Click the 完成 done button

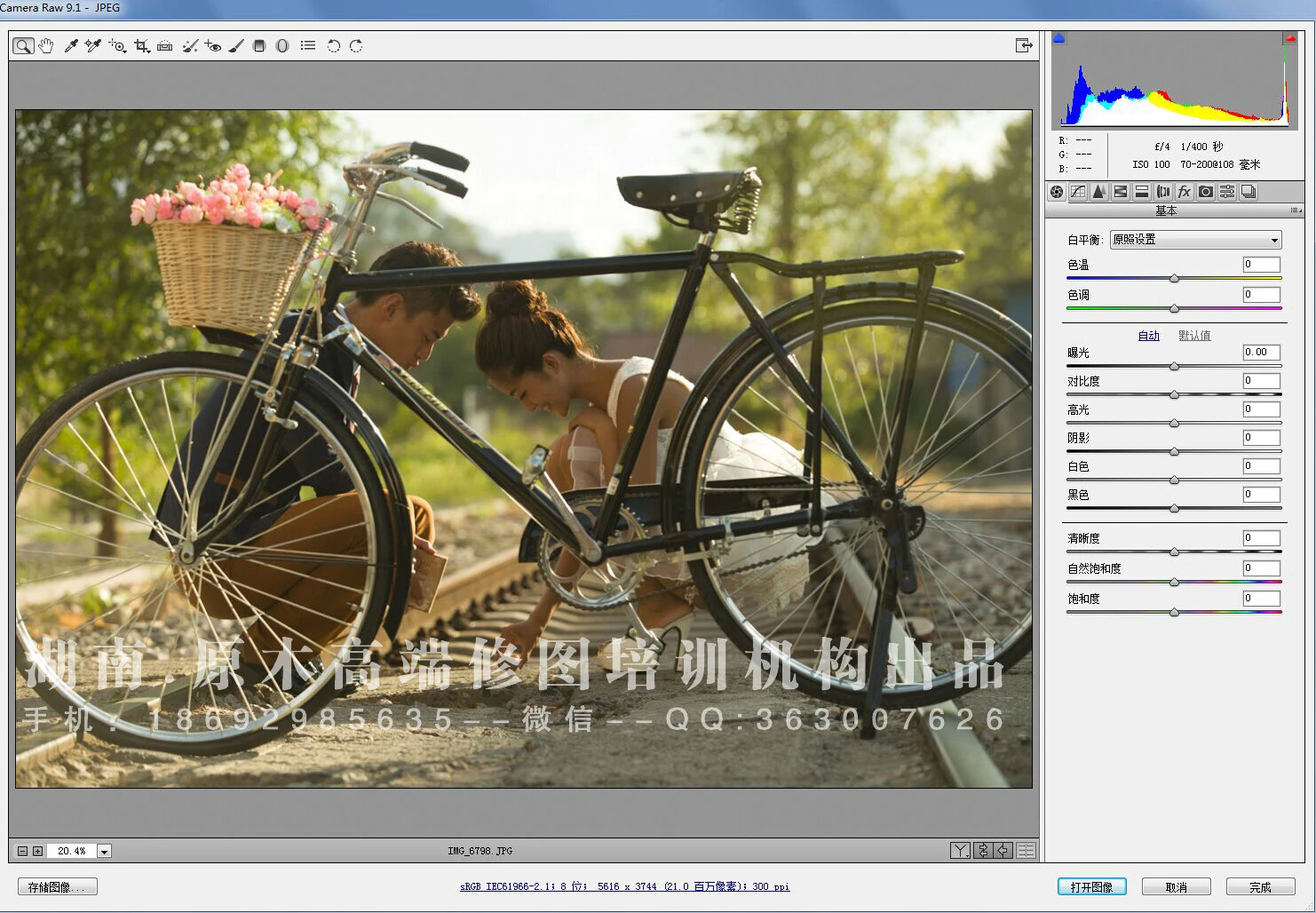[x=1261, y=887]
